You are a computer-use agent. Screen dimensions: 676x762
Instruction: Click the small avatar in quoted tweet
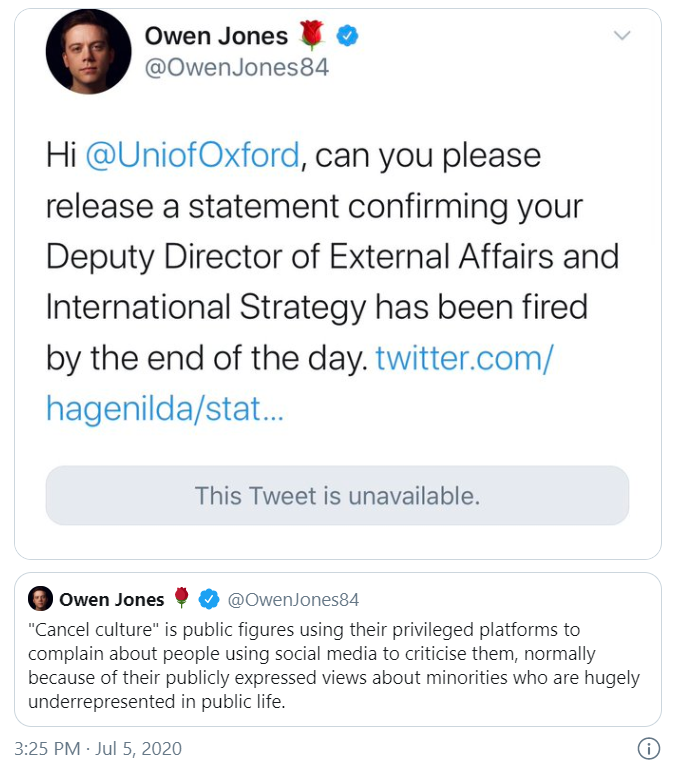[40, 599]
